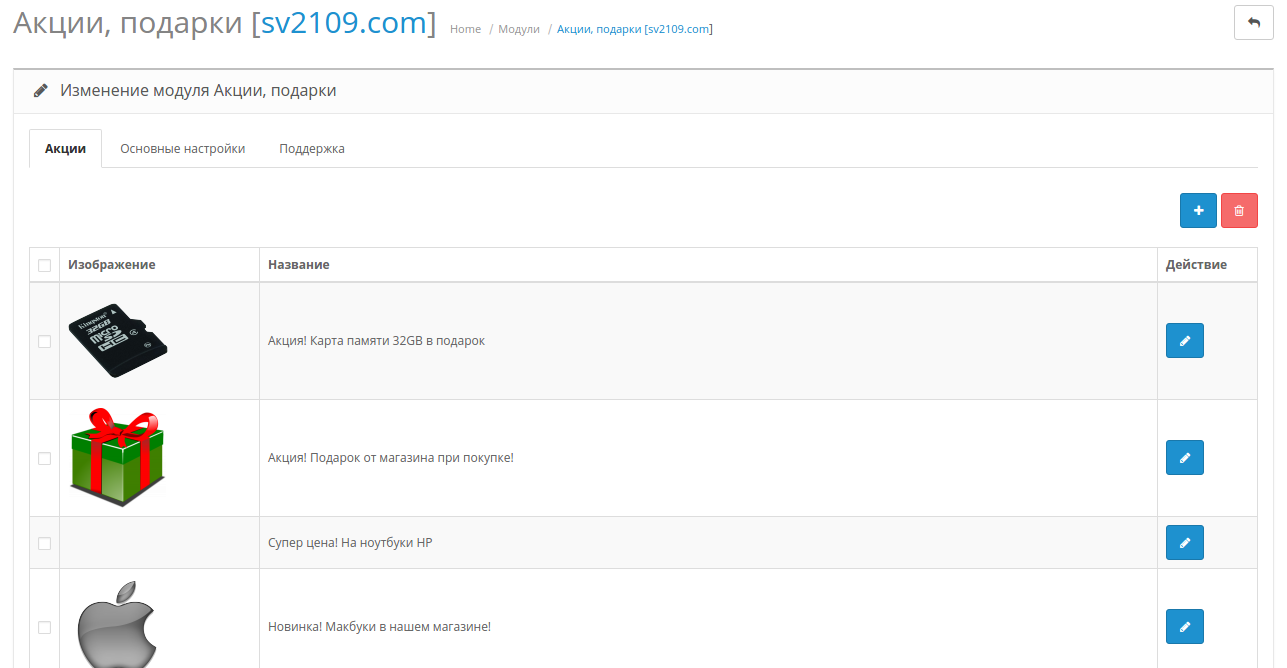Open the Модули breadcrumb link
This screenshot has width=1287, height=668.
click(519, 29)
